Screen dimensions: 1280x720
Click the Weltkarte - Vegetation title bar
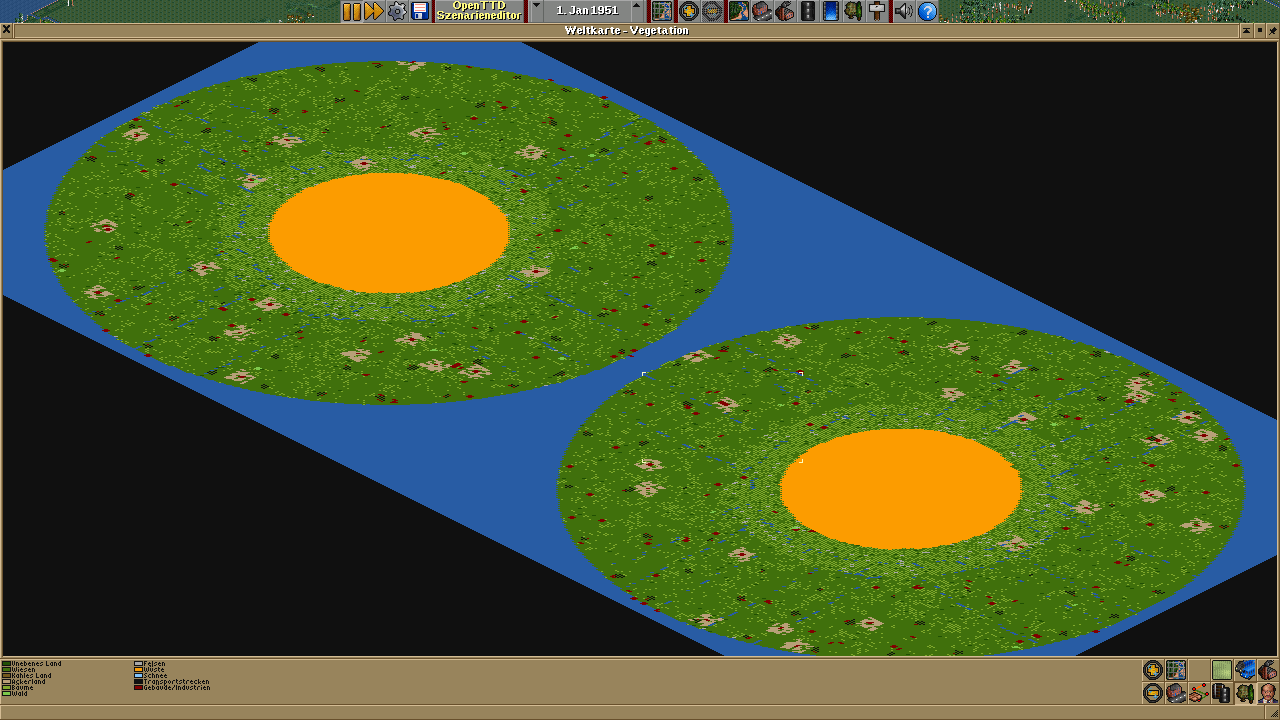(x=626, y=31)
